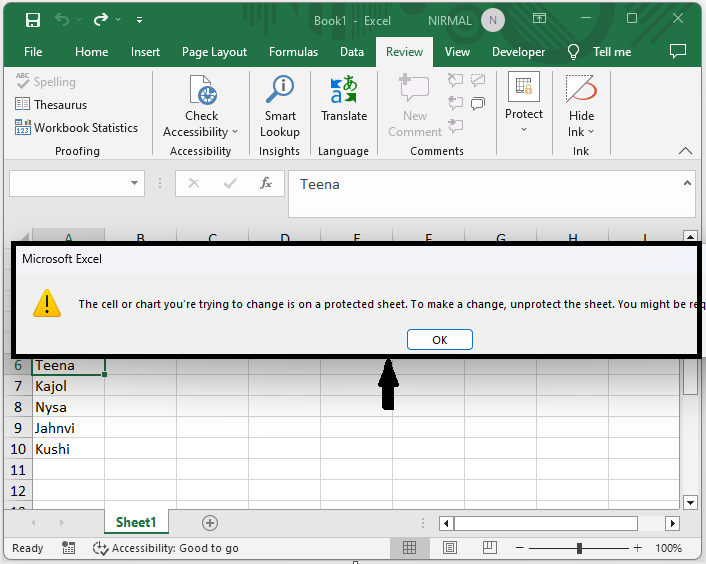Click the Delete comment icon
This screenshot has width=706, height=564.
pos(455,81)
